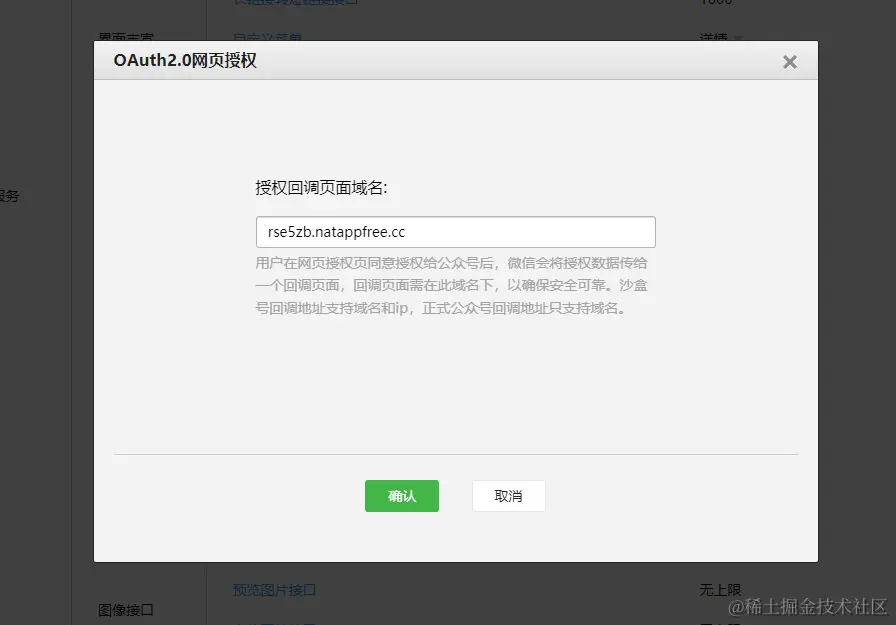The width and height of the screenshot is (896, 625).
Task: Click the 授权回调页面域名 input field
Action: 455,232
